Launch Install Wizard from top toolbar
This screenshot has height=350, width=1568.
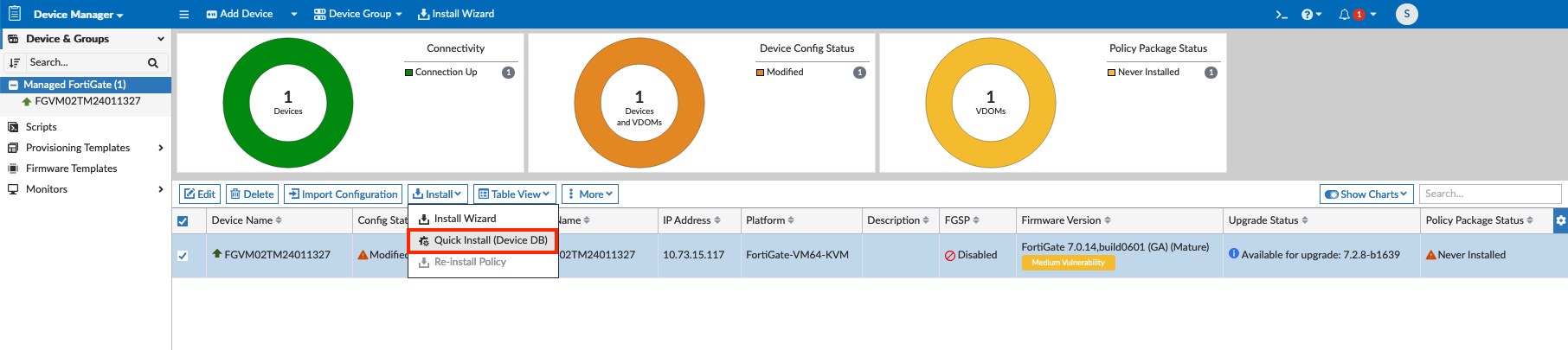pyautogui.click(x=456, y=14)
